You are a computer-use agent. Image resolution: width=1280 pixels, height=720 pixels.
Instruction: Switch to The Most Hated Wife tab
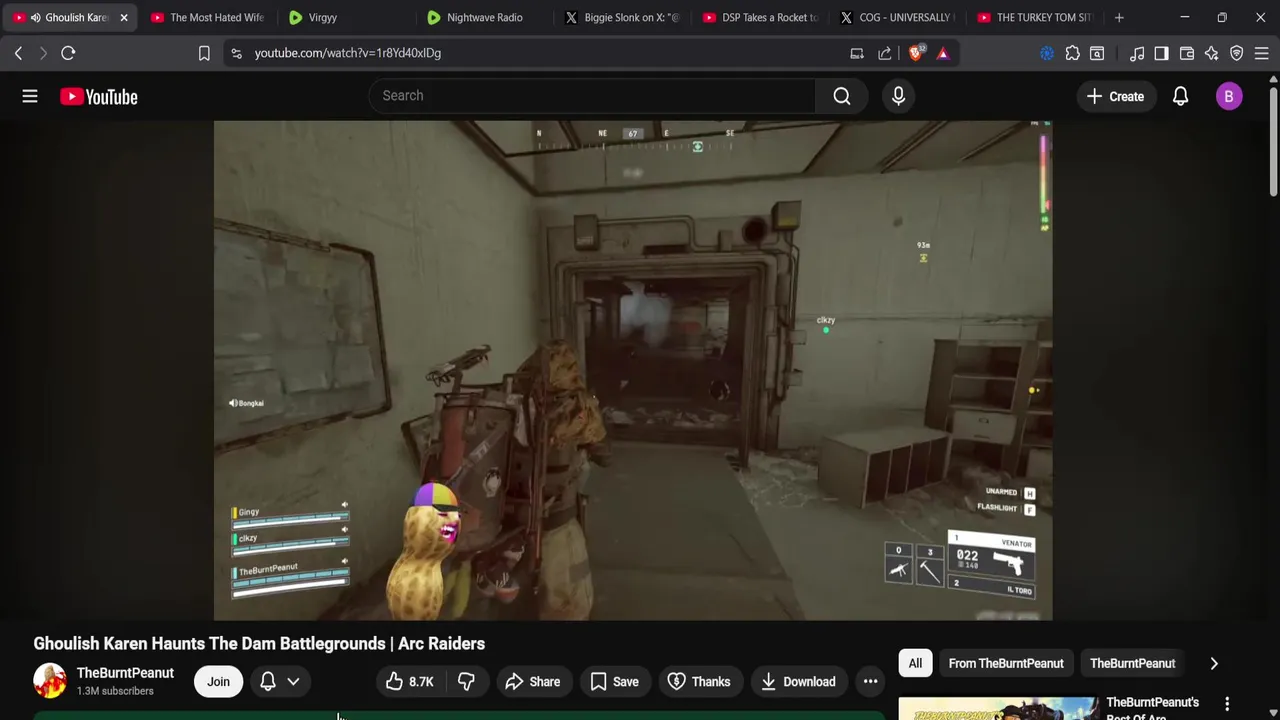click(x=208, y=17)
